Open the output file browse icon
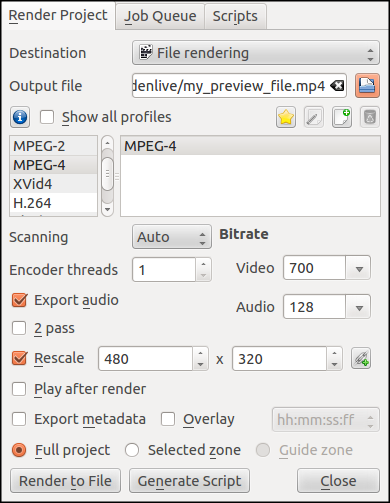The width and height of the screenshot is (390, 503). (x=367, y=86)
